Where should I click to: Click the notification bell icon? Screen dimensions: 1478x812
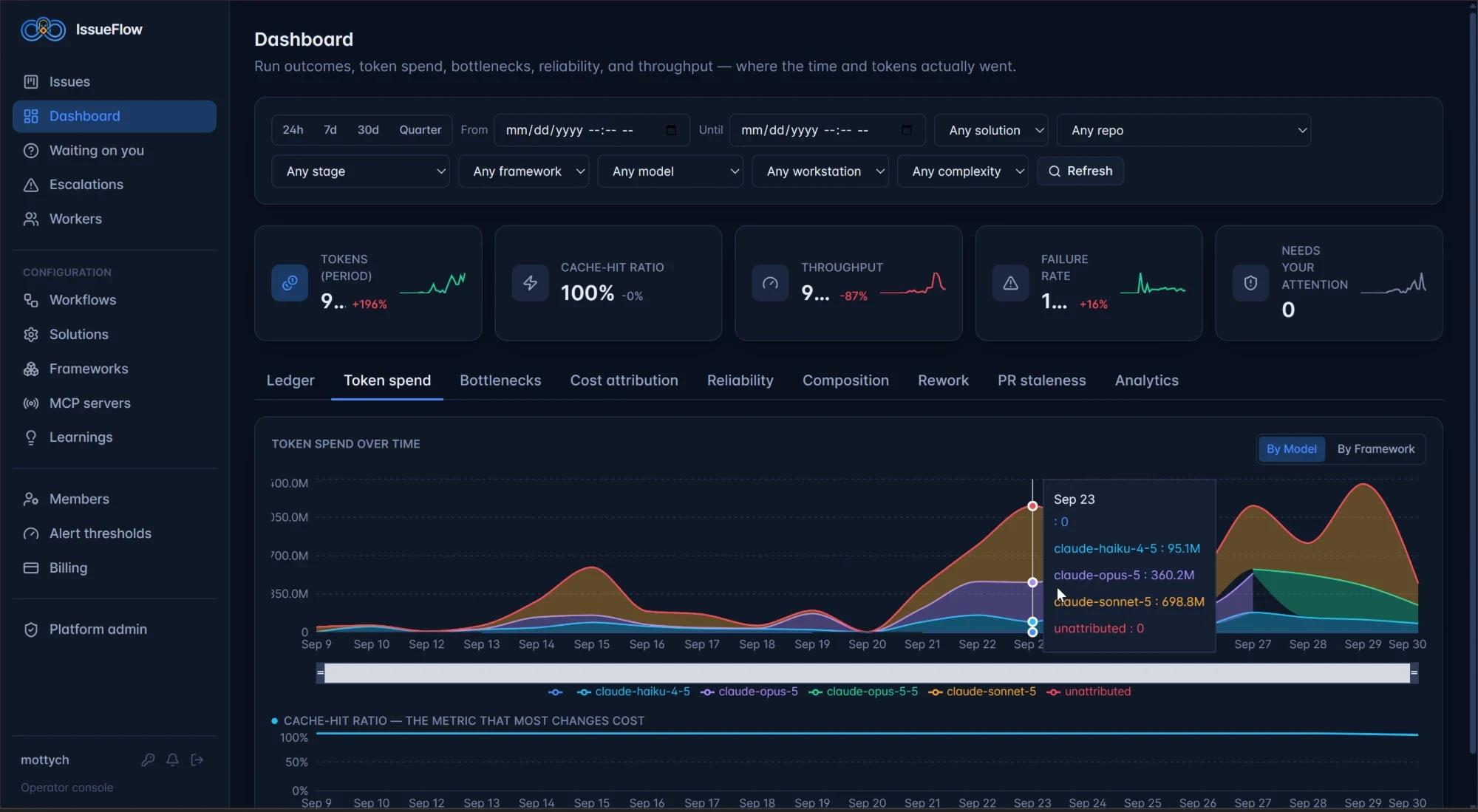coord(172,760)
